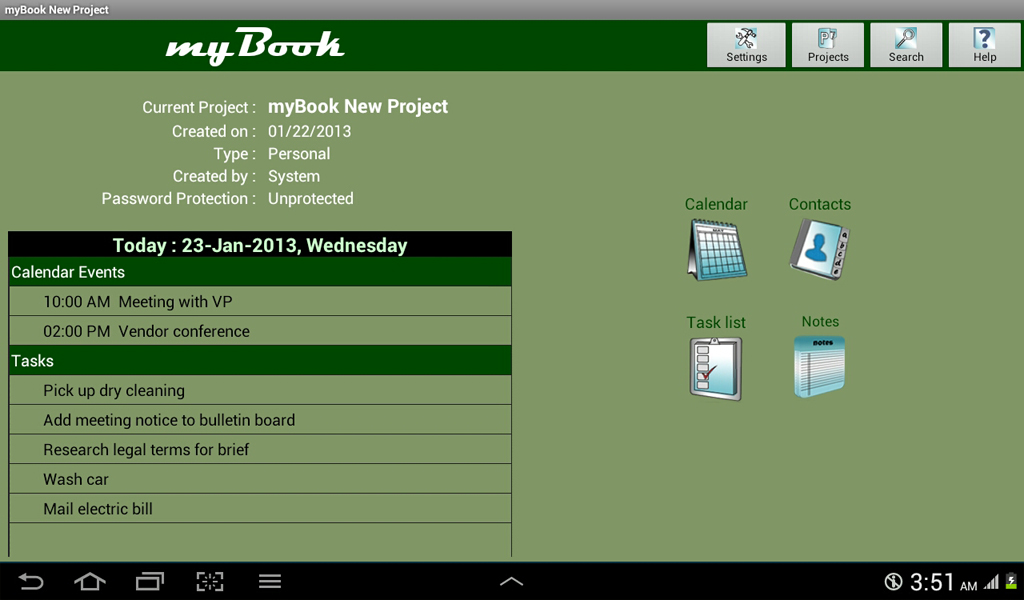1024x600 pixels.
Task: Open the Recent apps navigation icon
Action: coord(149,580)
